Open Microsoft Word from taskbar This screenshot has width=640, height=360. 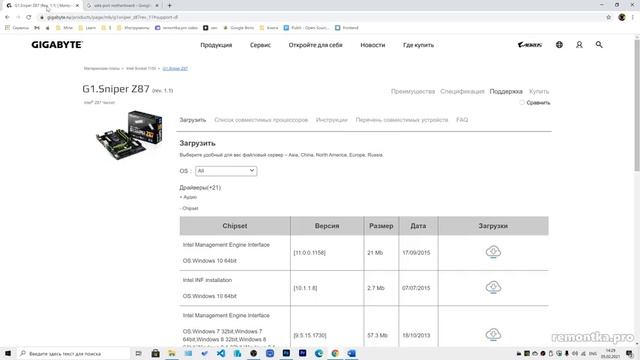click(x=351, y=353)
